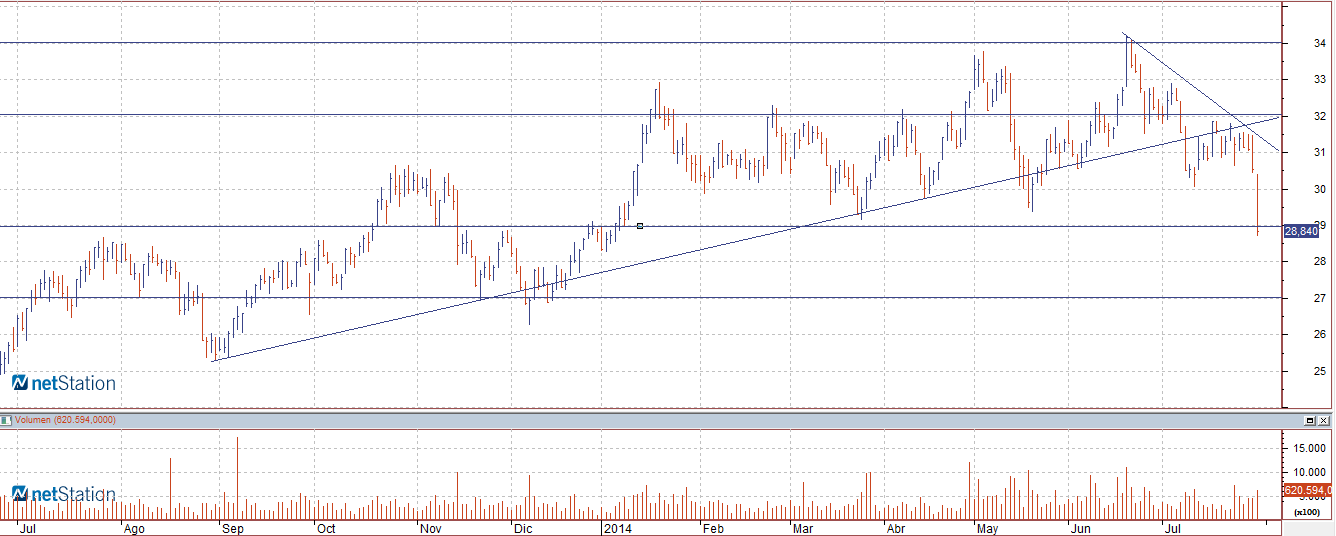Click the Volumen panel indicator icon
1336x536 pixels.
click(6, 420)
